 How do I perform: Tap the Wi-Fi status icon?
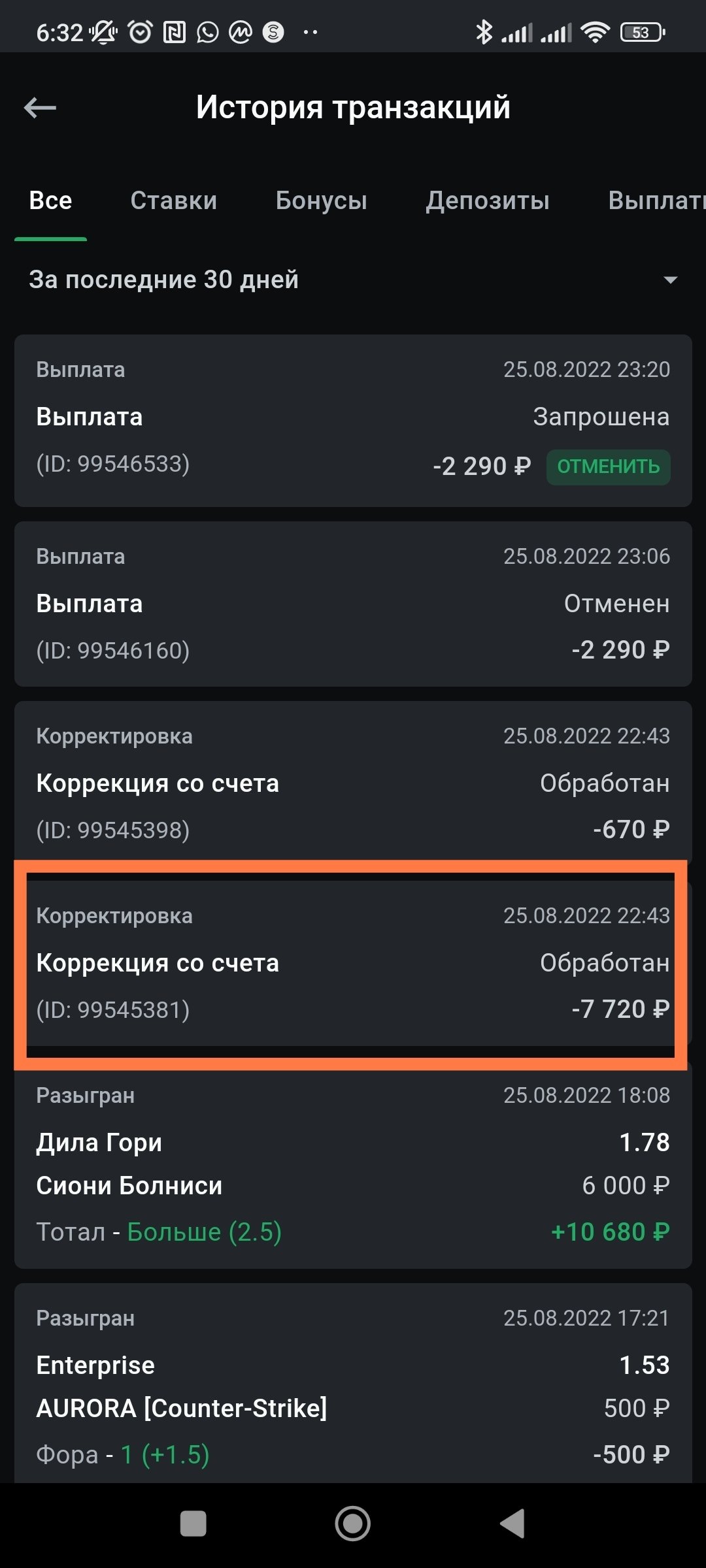click(x=595, y=32)
